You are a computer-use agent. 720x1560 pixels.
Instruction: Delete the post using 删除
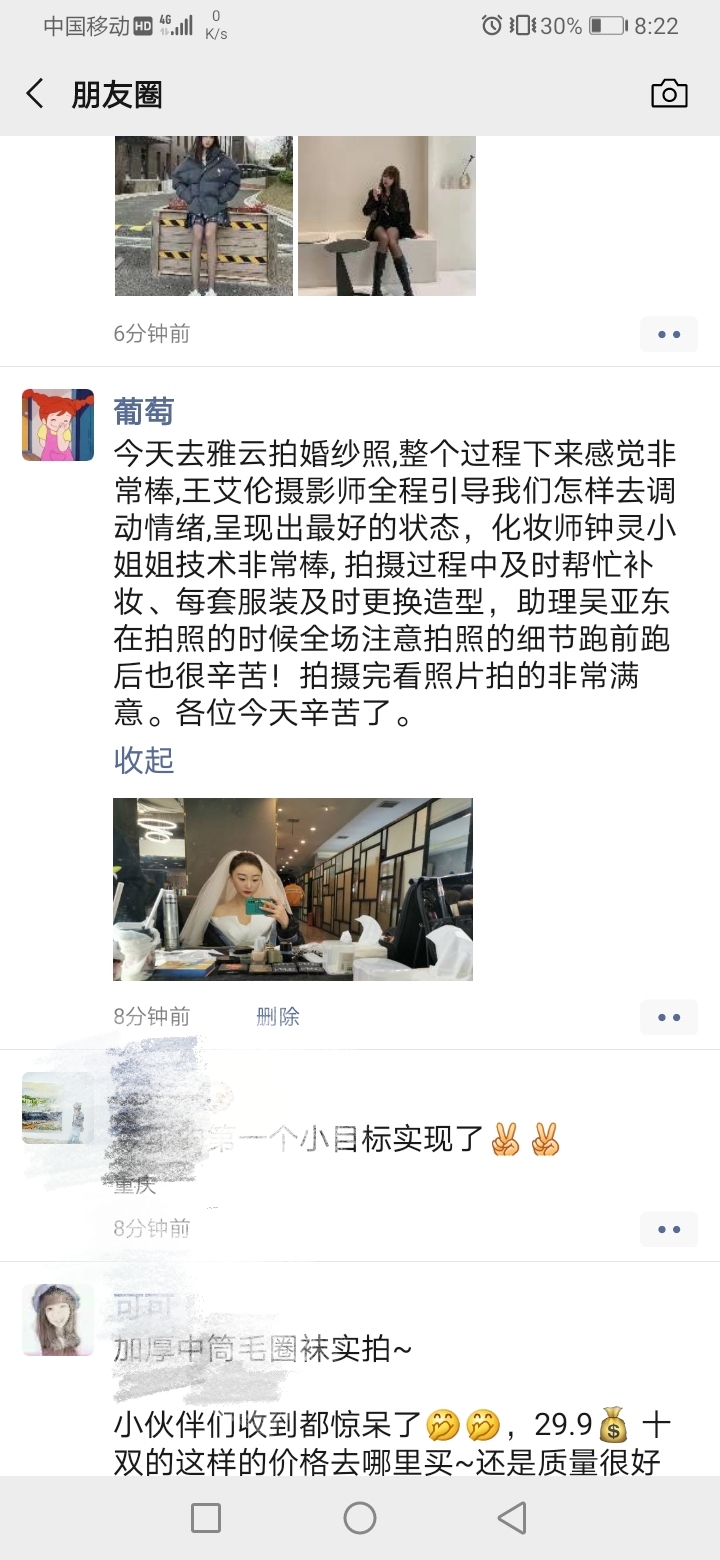[278, 1017]
